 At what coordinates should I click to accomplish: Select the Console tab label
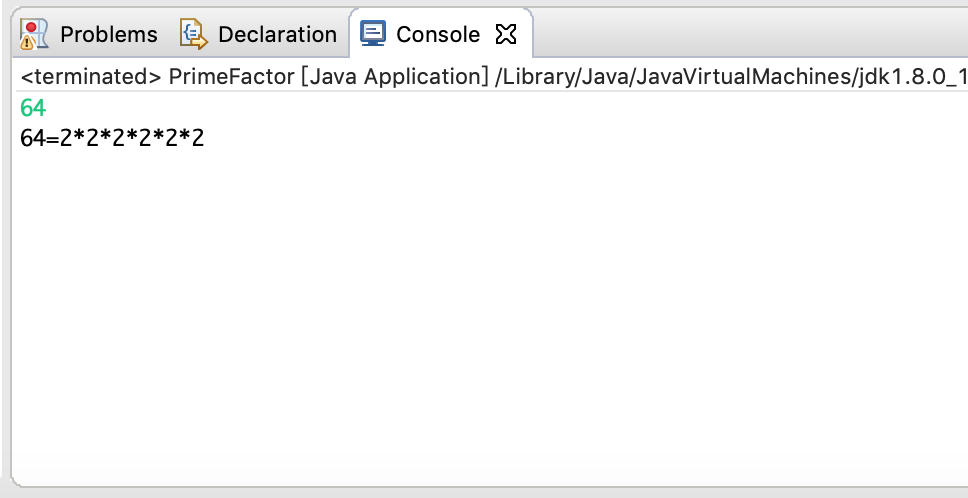tap(438, 35)
